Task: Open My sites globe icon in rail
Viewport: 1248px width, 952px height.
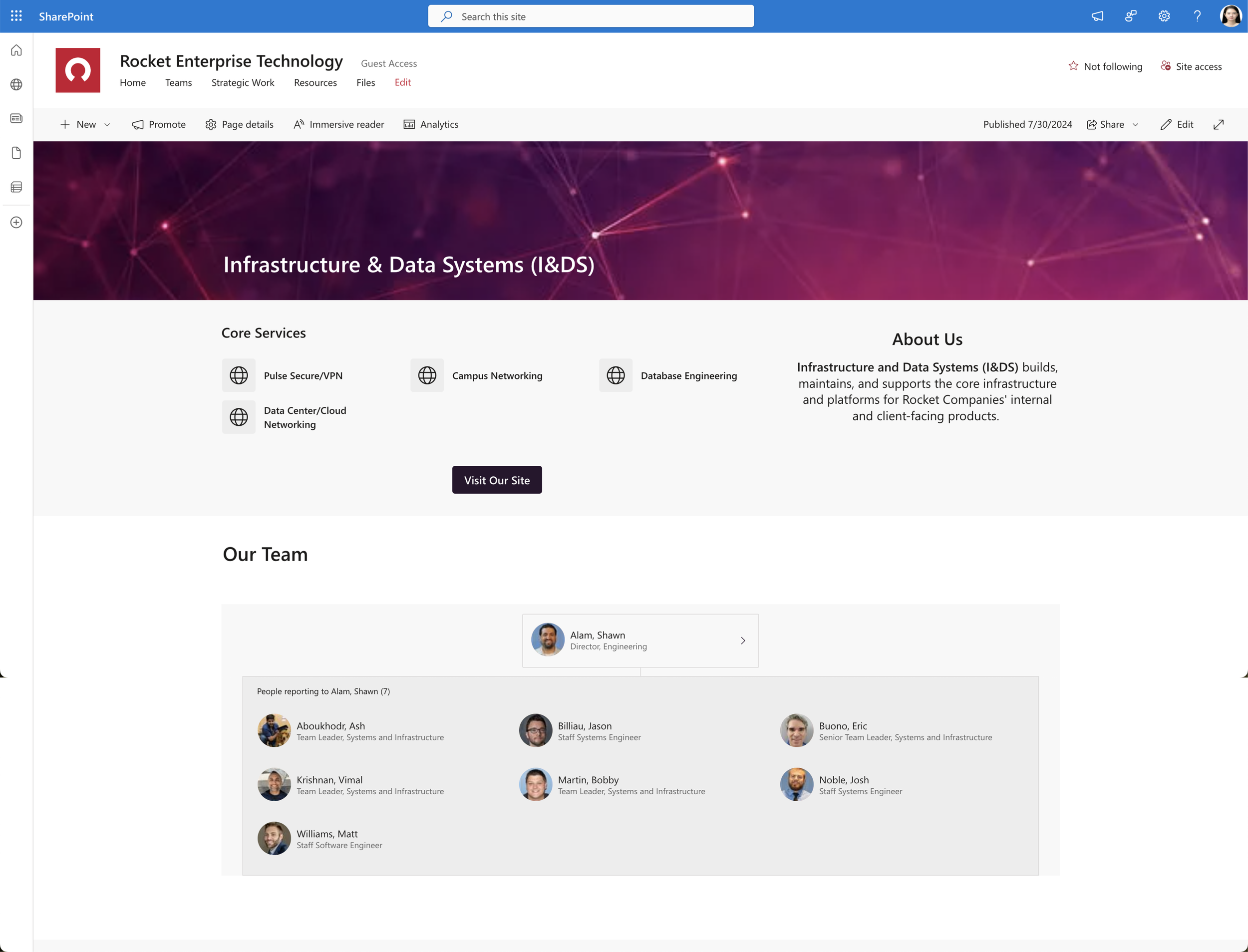Action: pyautogui.click(x=16, y=84)
